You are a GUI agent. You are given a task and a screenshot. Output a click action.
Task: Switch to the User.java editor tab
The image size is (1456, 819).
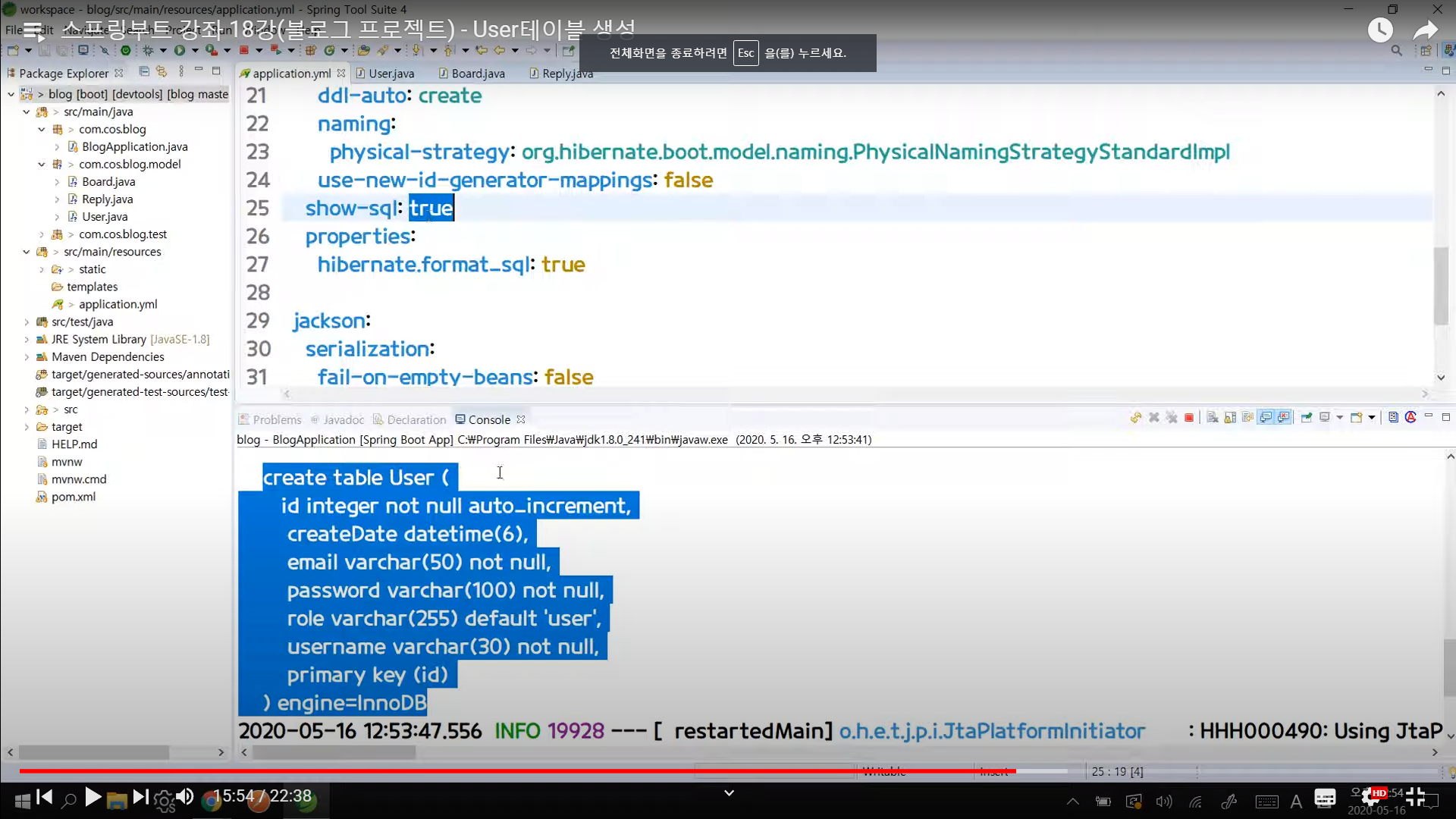click(x=391, y=74)
